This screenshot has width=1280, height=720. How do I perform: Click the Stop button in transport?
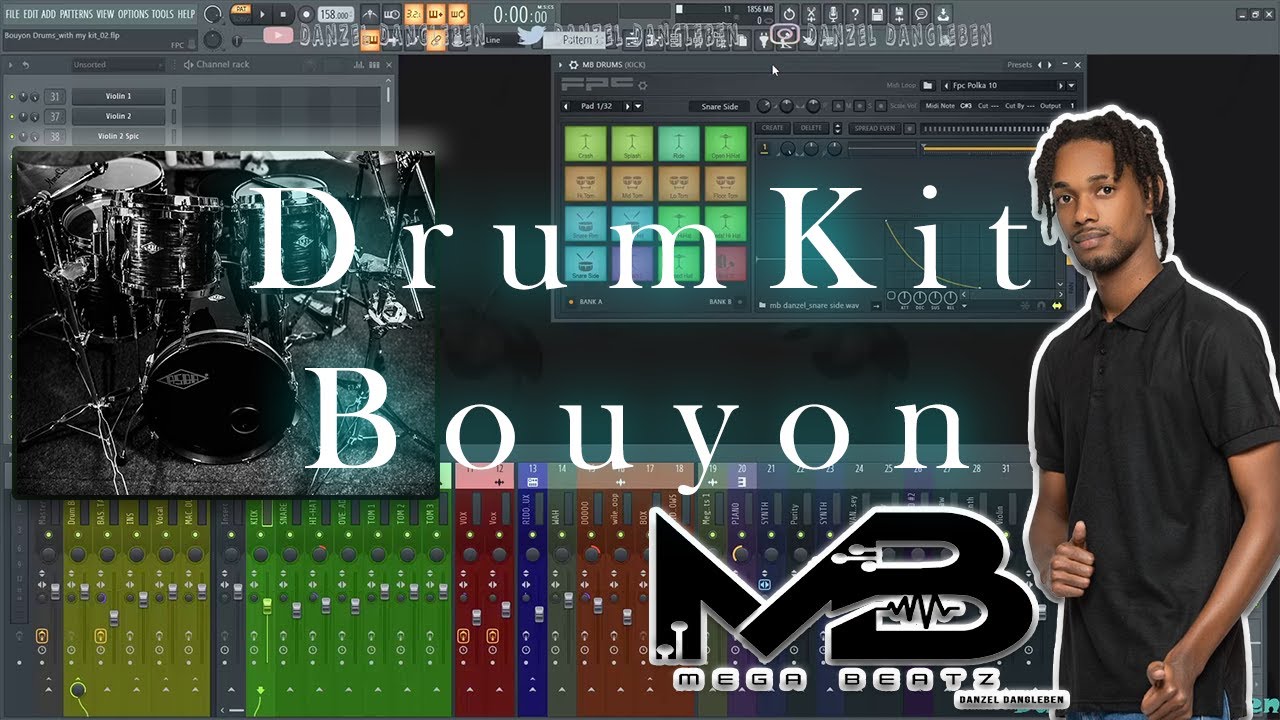283,14
